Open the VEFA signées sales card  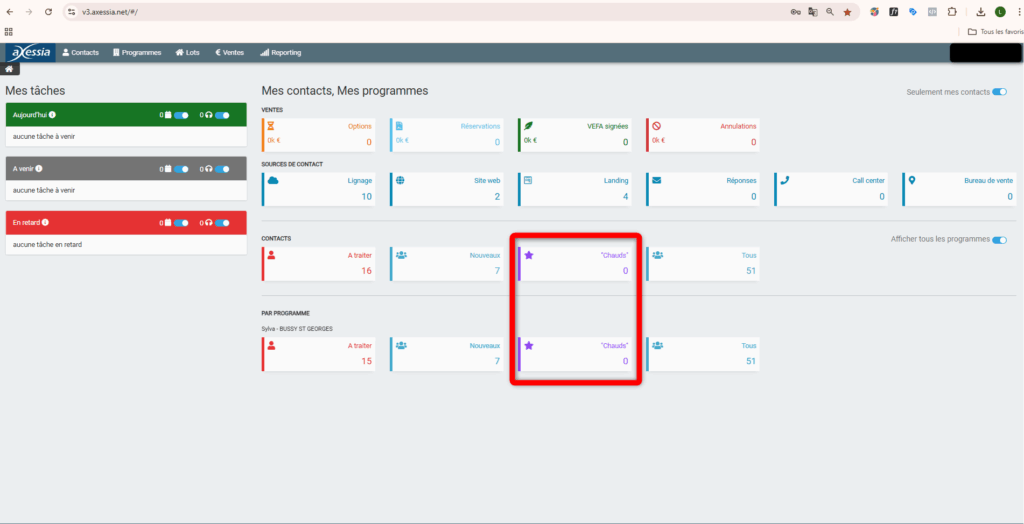574,134
